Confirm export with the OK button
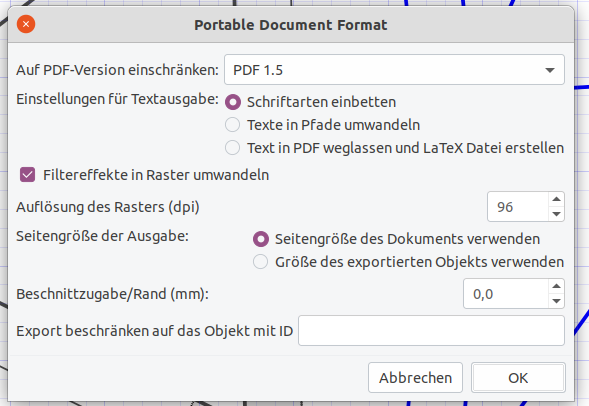589x406 pixels. point(518,378)
